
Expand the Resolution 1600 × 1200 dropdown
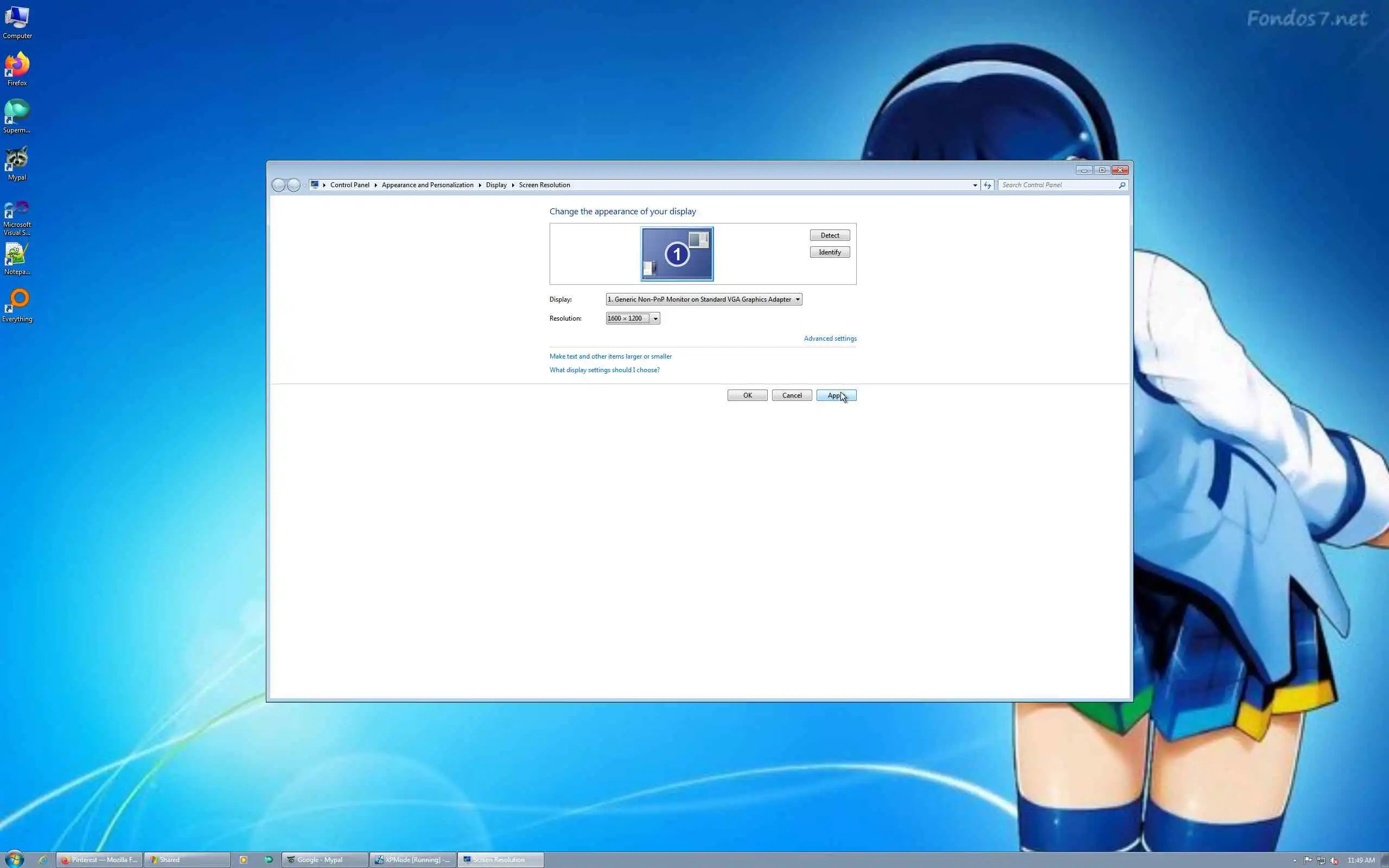click(x=633, y=318)
